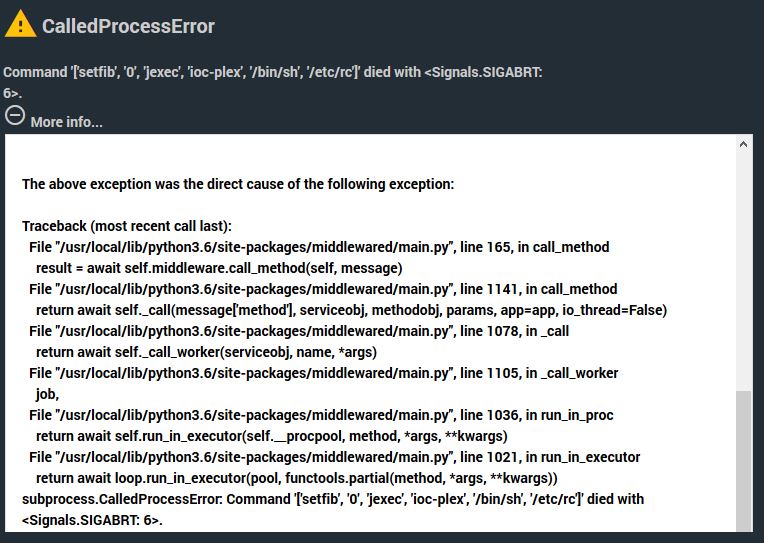Collapse details with the circled minus icon
This screenshot has height=543, width=764.
(15, 116)
